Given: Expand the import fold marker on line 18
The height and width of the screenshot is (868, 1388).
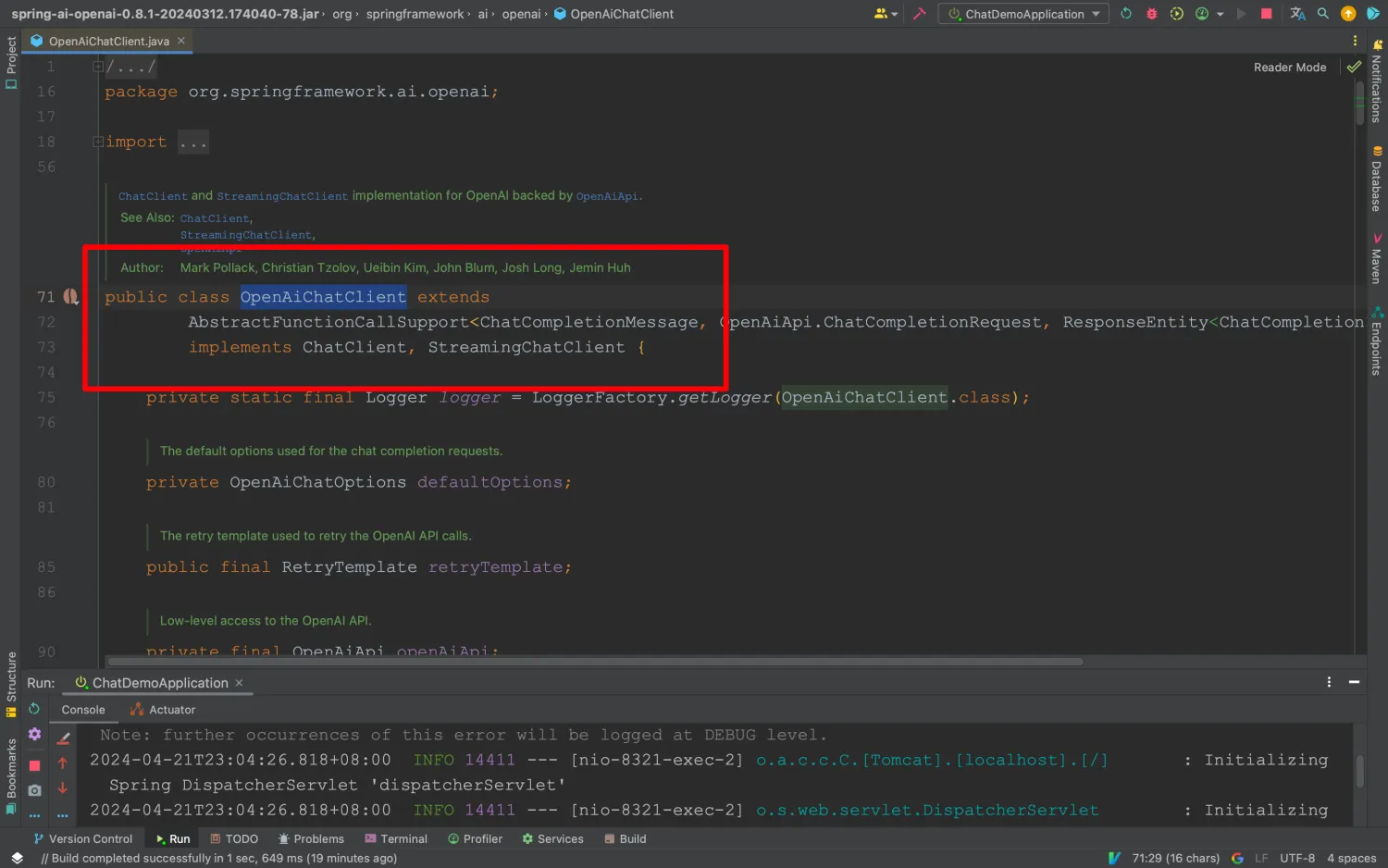Looking at the screenshot, I should pyautogui.click(x=98, y=142).
